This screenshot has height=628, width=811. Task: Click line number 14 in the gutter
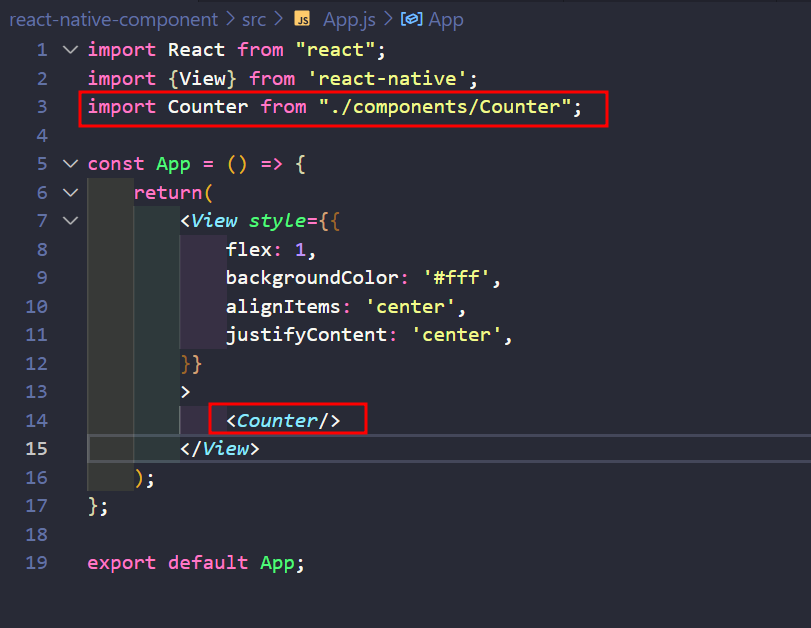point(36,421)
